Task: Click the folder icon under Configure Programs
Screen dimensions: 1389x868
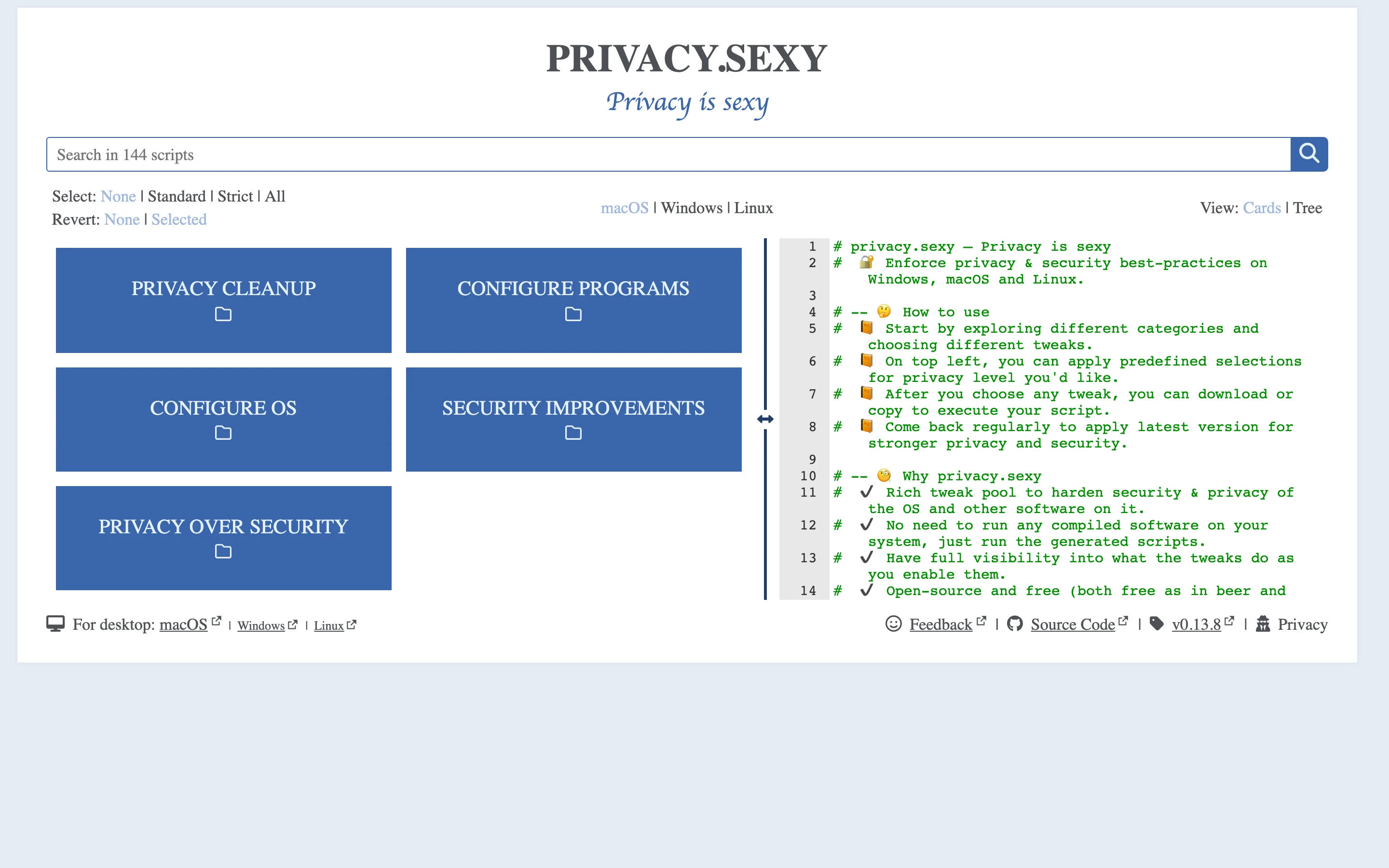Action: click(x=573, y=314)
